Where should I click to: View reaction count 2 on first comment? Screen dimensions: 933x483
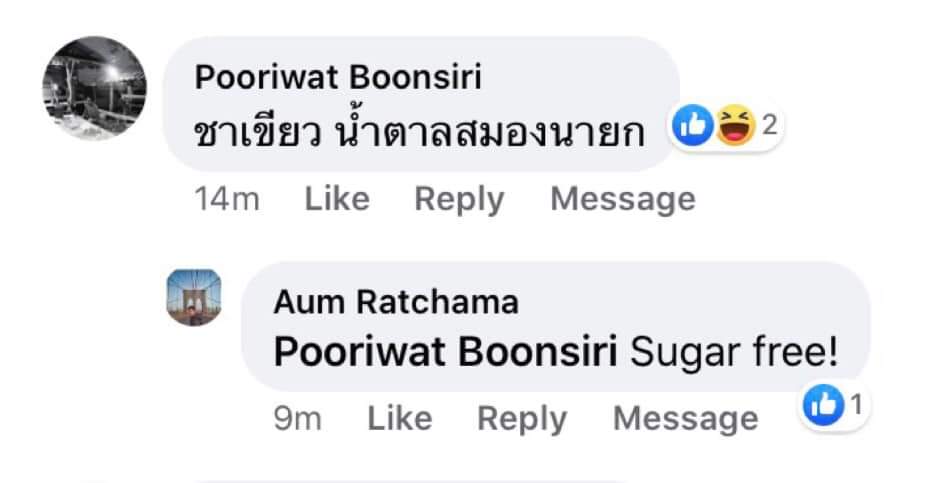pos(770,126)
